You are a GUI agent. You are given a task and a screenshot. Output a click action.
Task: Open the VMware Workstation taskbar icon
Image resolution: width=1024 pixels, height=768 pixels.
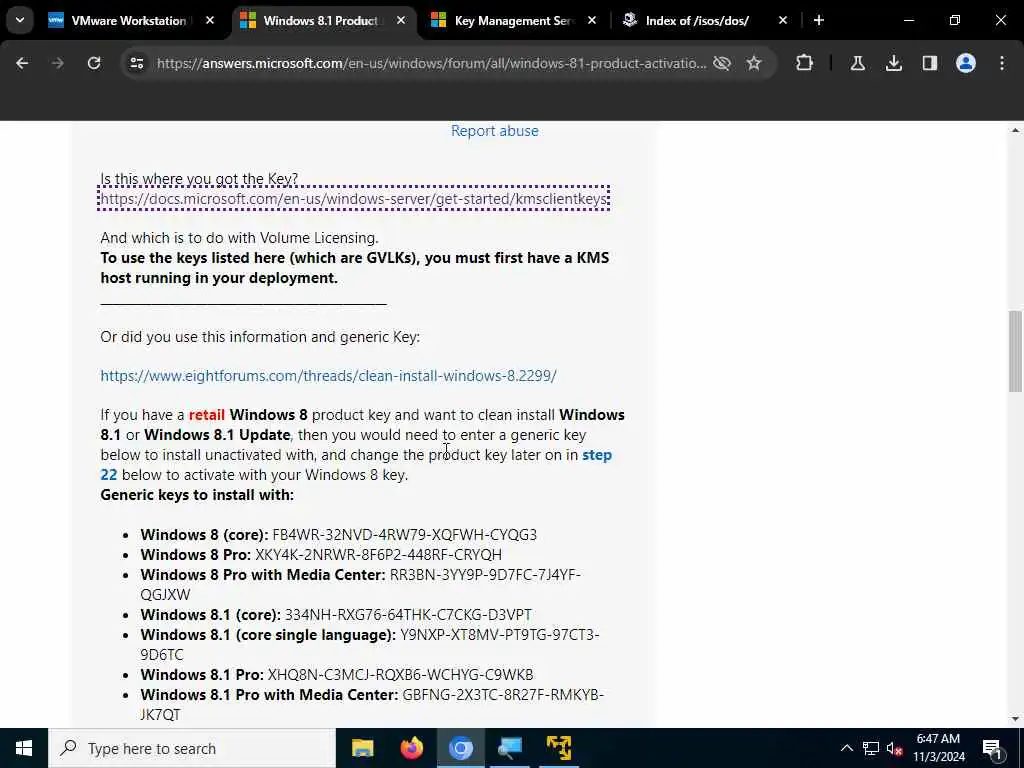[x=559, y=748]
